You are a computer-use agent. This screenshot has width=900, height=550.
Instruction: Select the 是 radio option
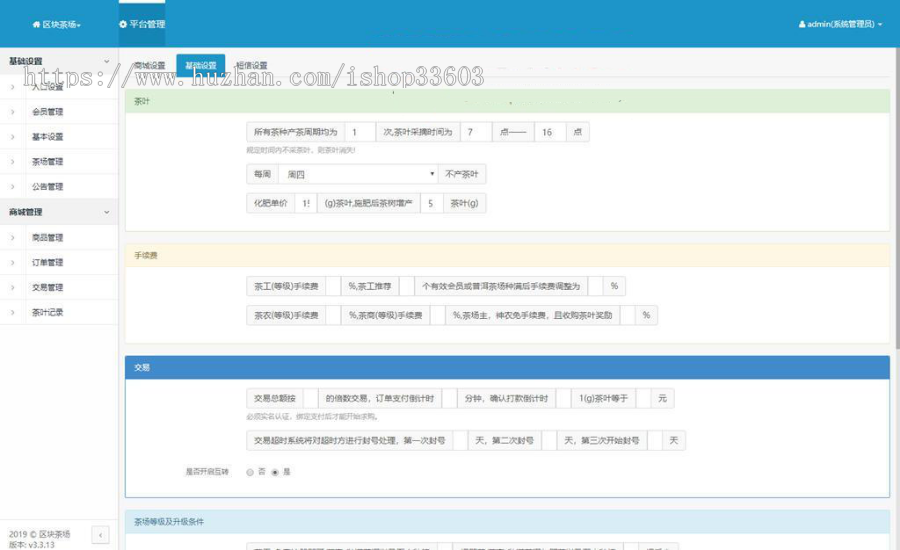coord(275,472)
